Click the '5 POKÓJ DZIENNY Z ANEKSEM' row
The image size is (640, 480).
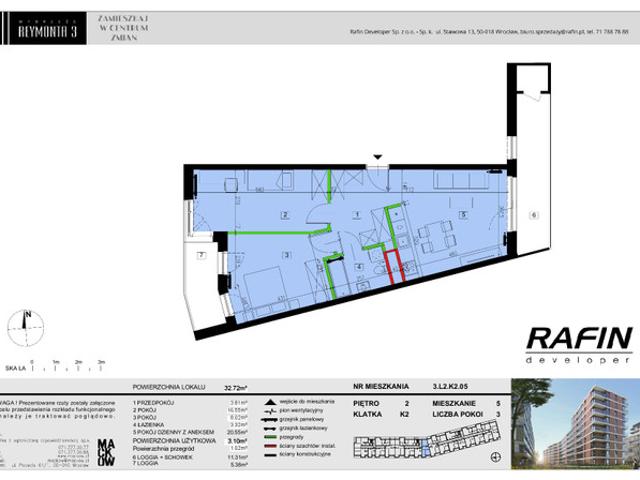coord(190,432)
